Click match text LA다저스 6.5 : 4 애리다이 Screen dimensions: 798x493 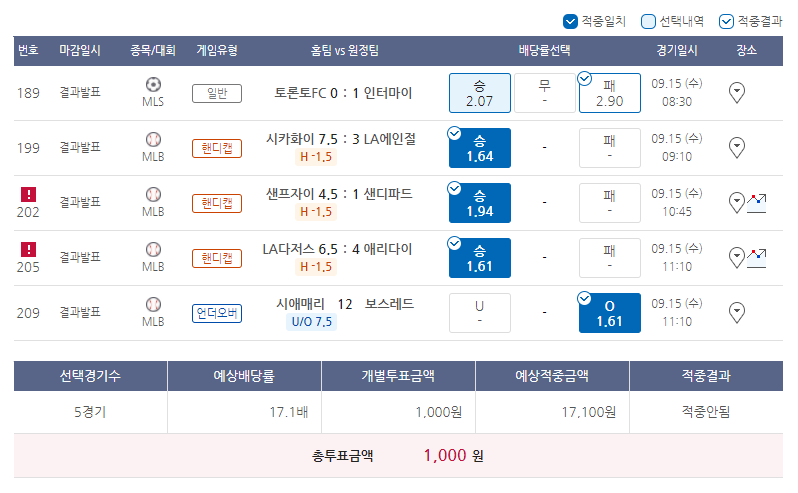337,249
